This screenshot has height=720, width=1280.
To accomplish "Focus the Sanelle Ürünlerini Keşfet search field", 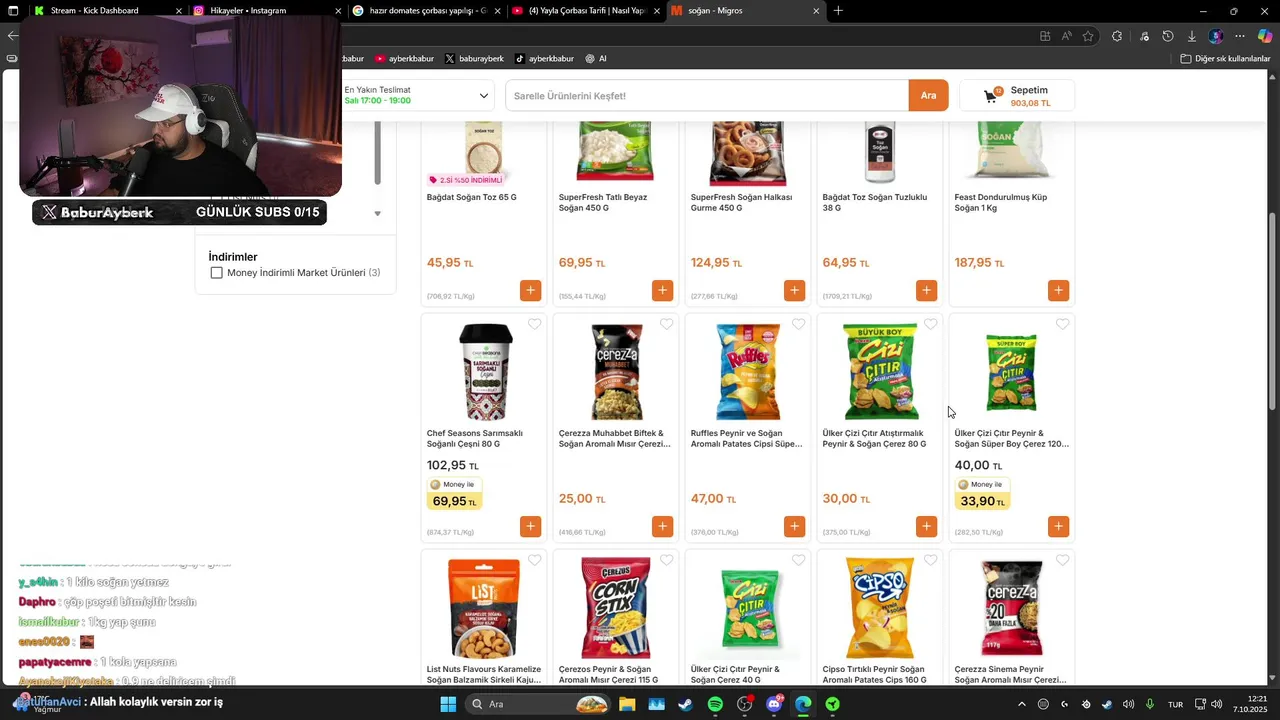I will point(707,96).
